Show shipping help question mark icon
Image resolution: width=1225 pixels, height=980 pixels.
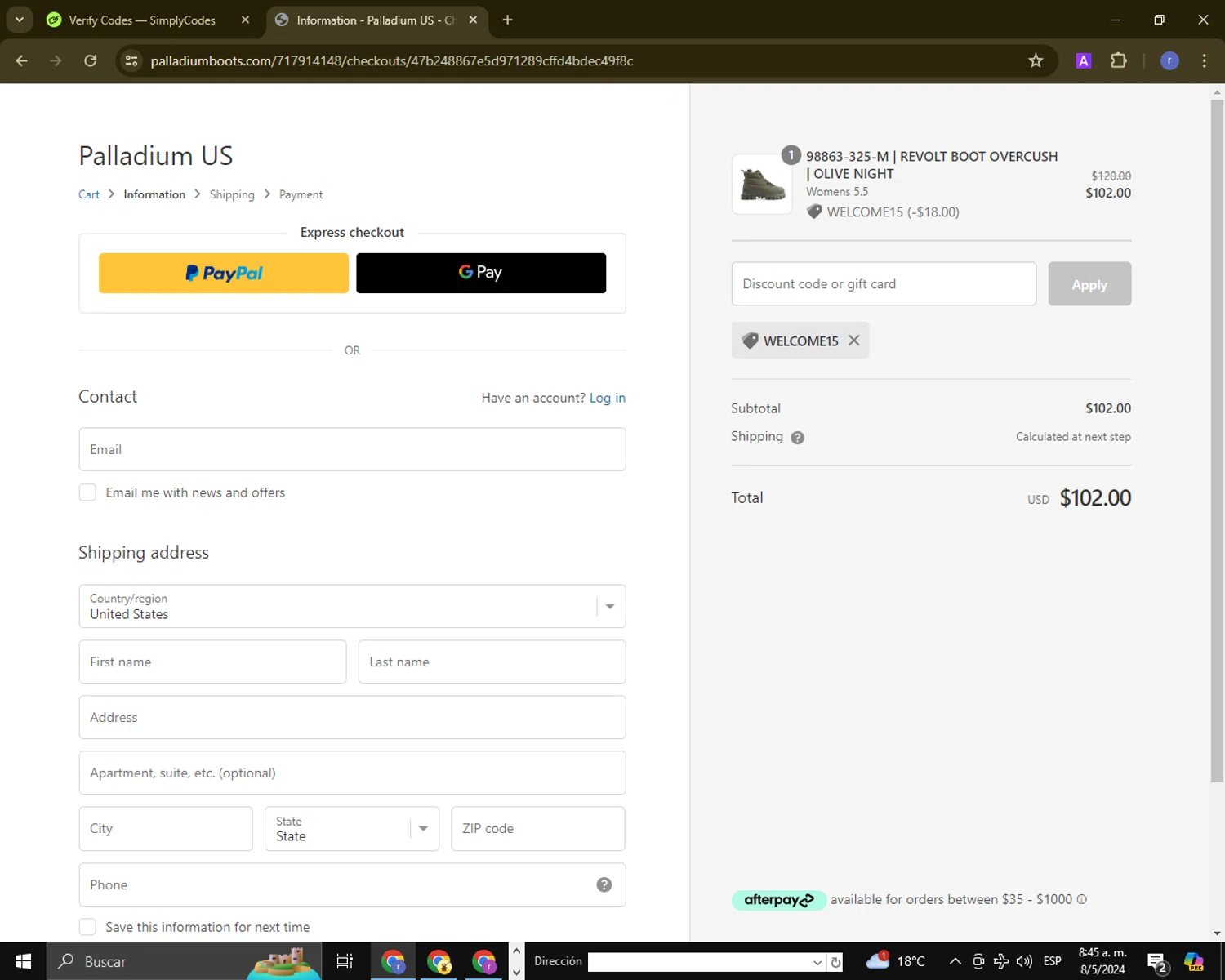[798, 437]
